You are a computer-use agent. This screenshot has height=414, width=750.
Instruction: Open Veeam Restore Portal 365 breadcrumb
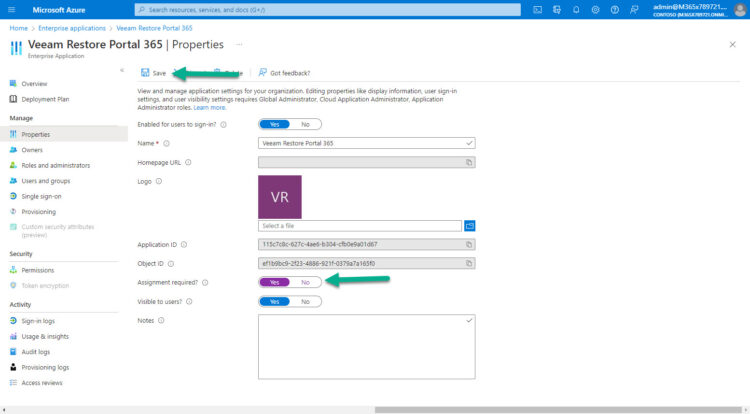154,28
